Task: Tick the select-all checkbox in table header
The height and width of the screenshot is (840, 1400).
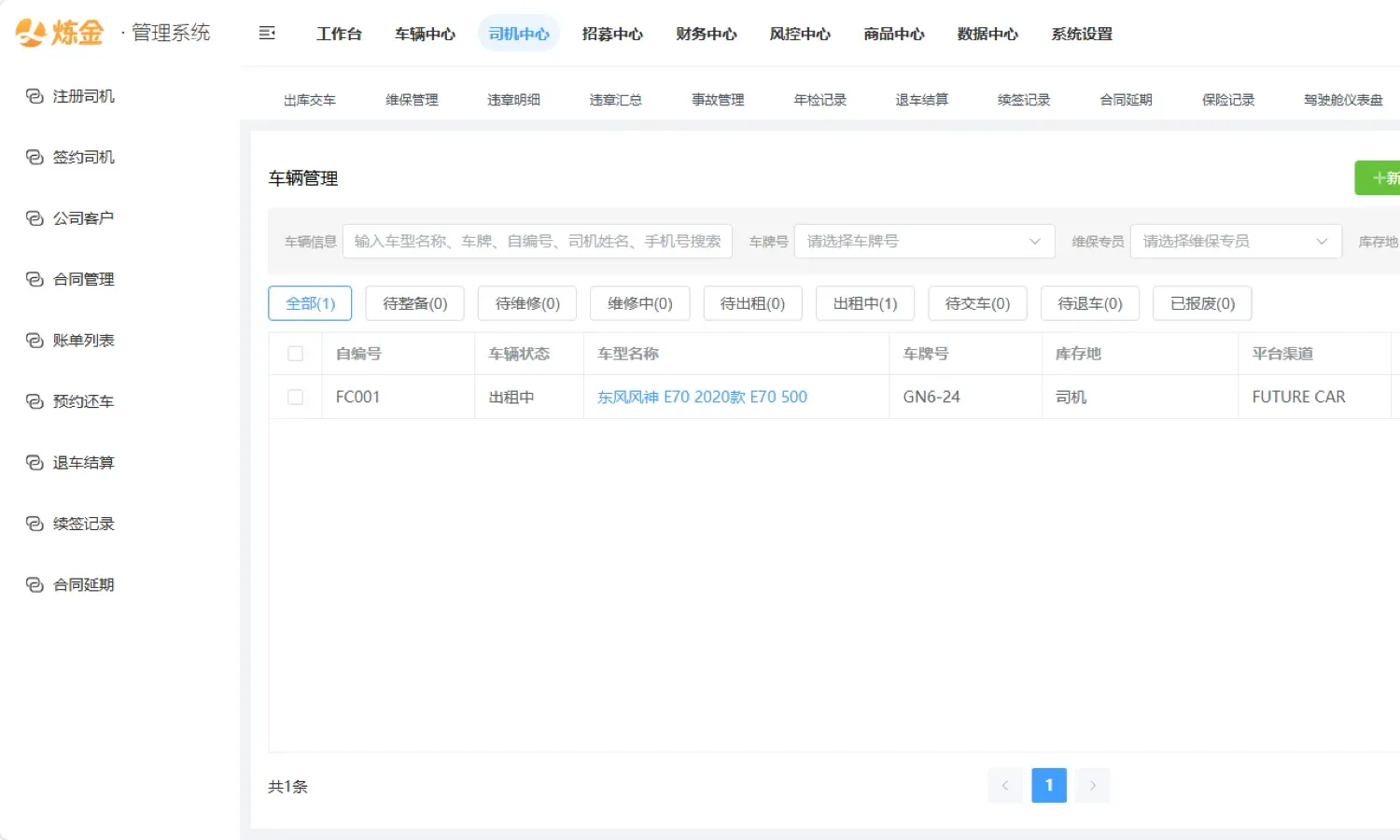Action: [x=295, y=354]
